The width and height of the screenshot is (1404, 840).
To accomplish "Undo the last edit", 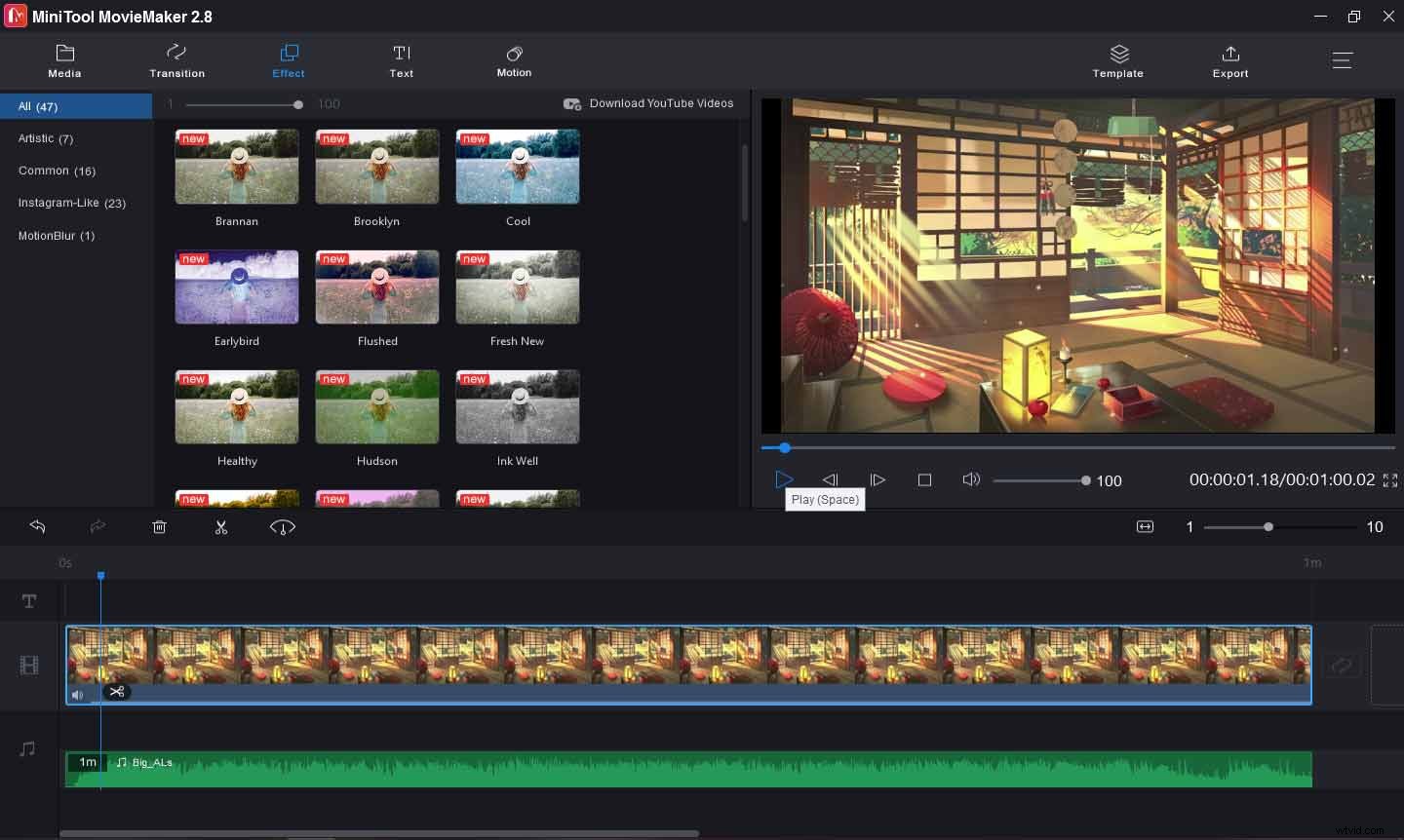I will 38,527.
